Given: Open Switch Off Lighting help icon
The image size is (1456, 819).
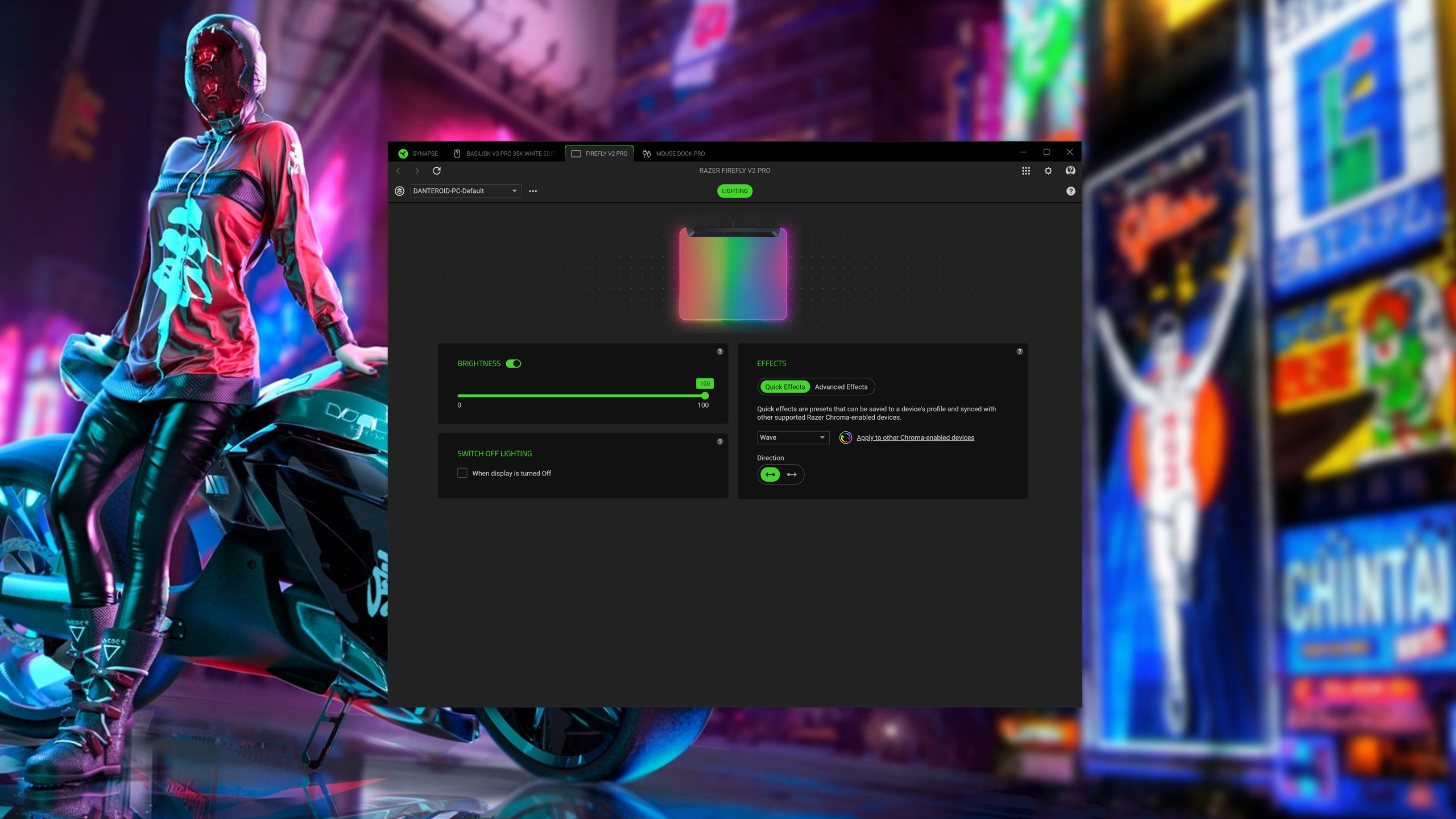Looking at the screenshot, I should point(719,442).
